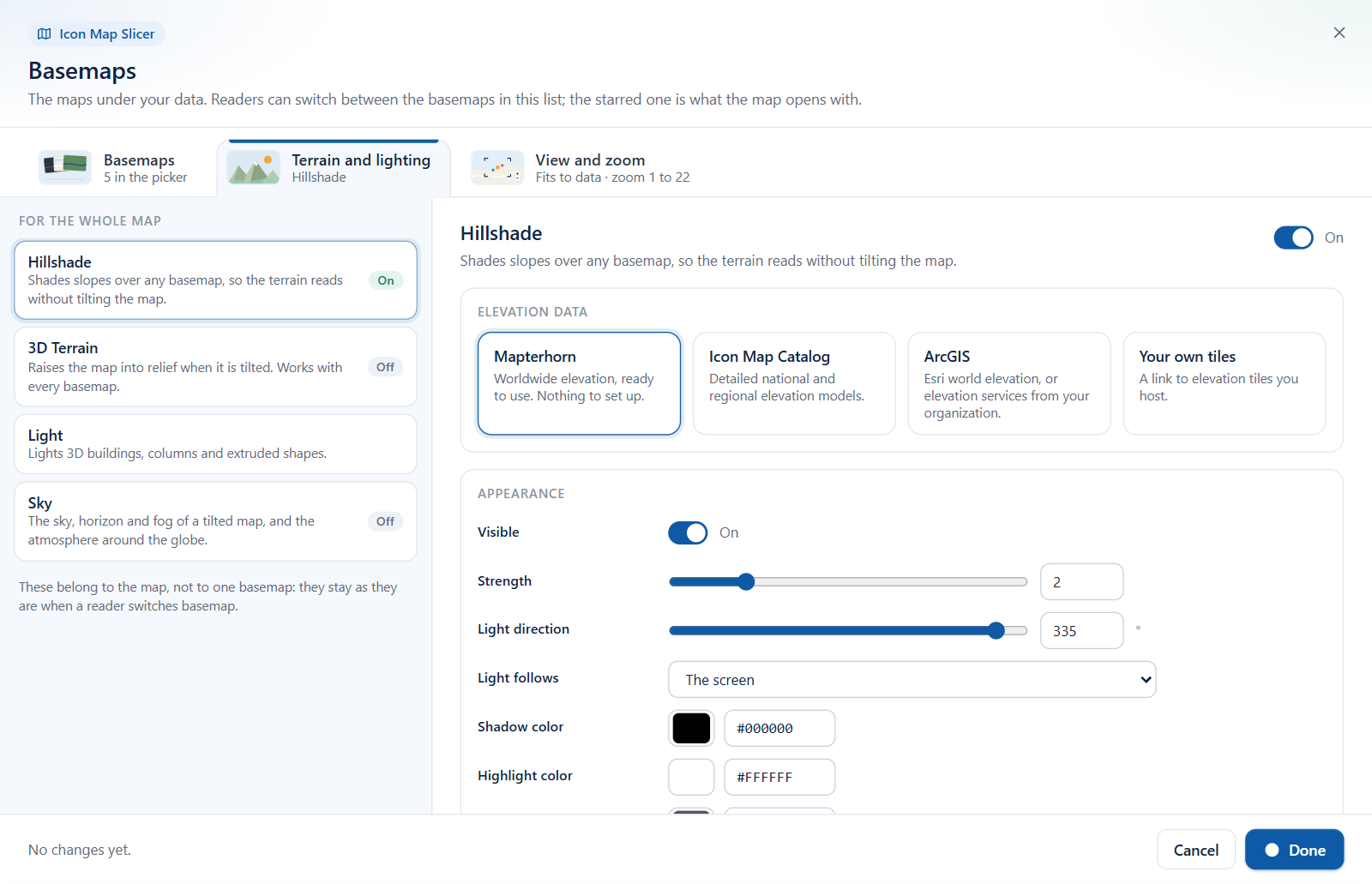Click the On badge on the Hillshade card

pos(386,280)
